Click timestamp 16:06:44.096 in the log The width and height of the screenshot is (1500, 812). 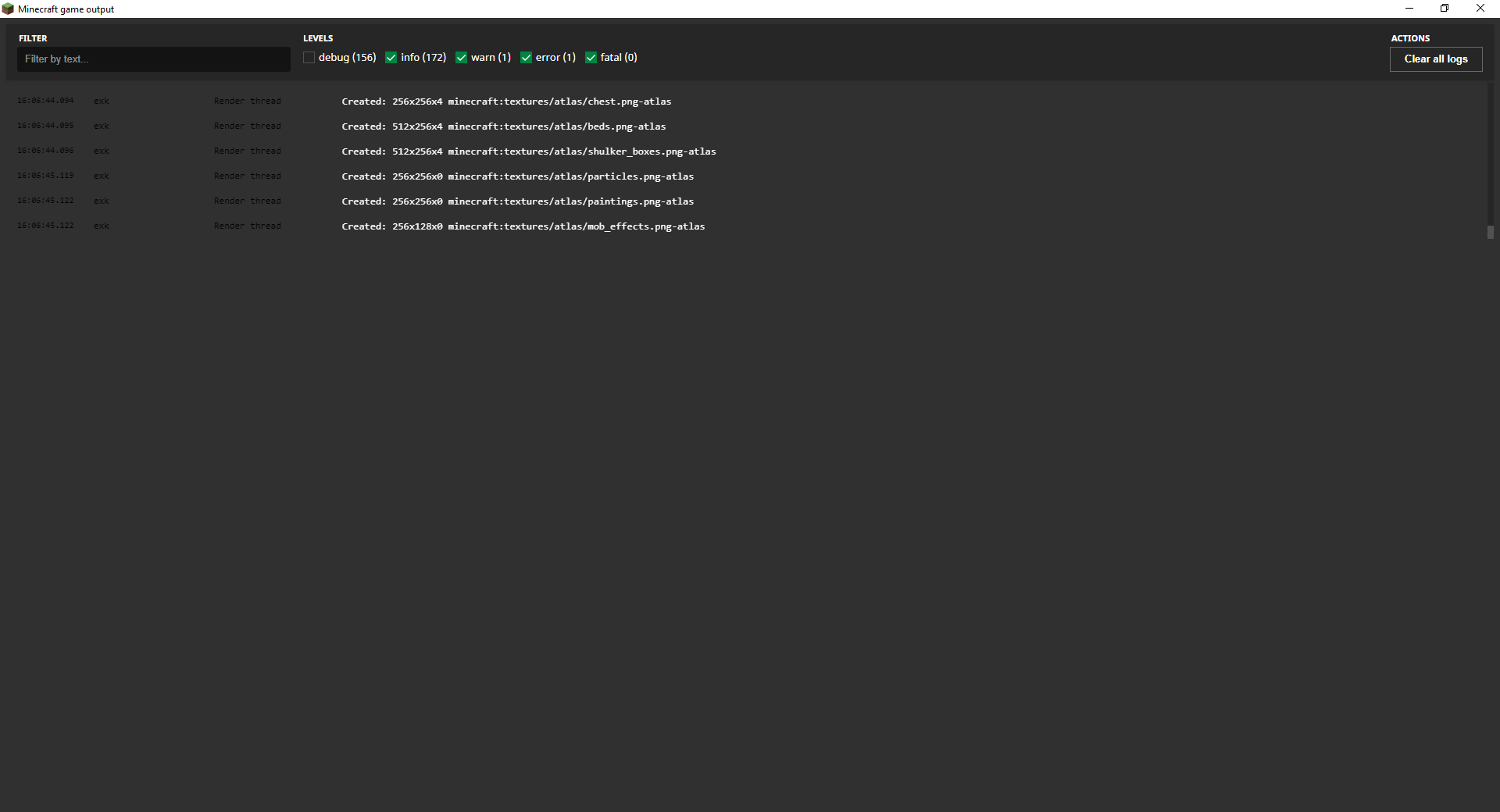[45, 151]
